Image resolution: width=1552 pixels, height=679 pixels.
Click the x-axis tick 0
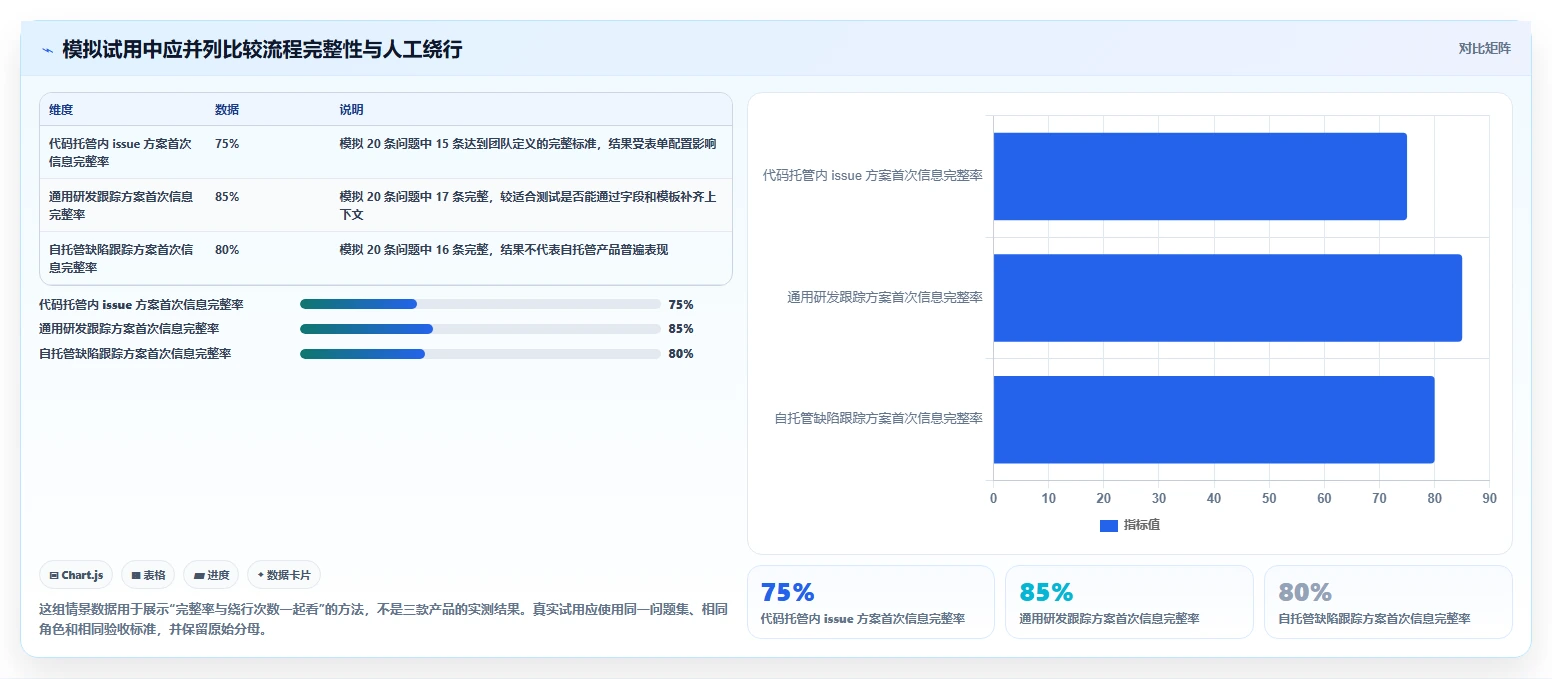(993, 498)
